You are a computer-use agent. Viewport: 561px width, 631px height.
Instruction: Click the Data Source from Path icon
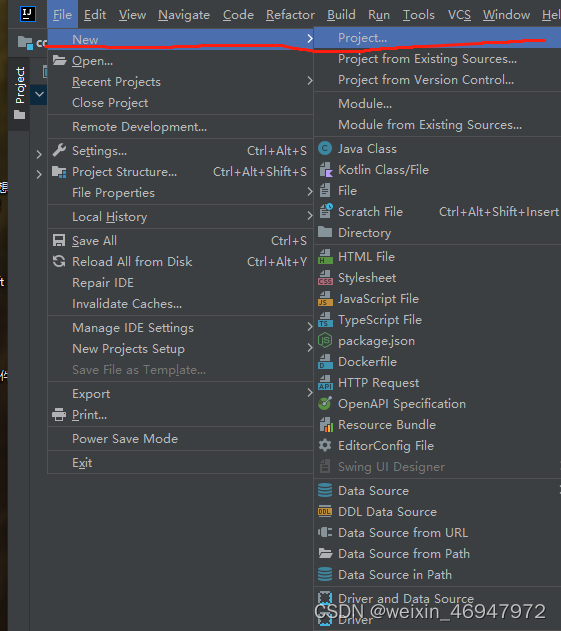coord(325,553)
